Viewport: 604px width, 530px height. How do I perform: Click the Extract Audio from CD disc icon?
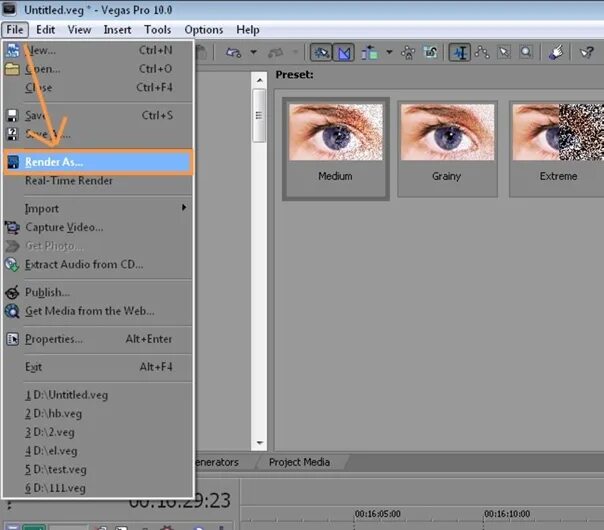pyautogui.click(x=12, y=265)
